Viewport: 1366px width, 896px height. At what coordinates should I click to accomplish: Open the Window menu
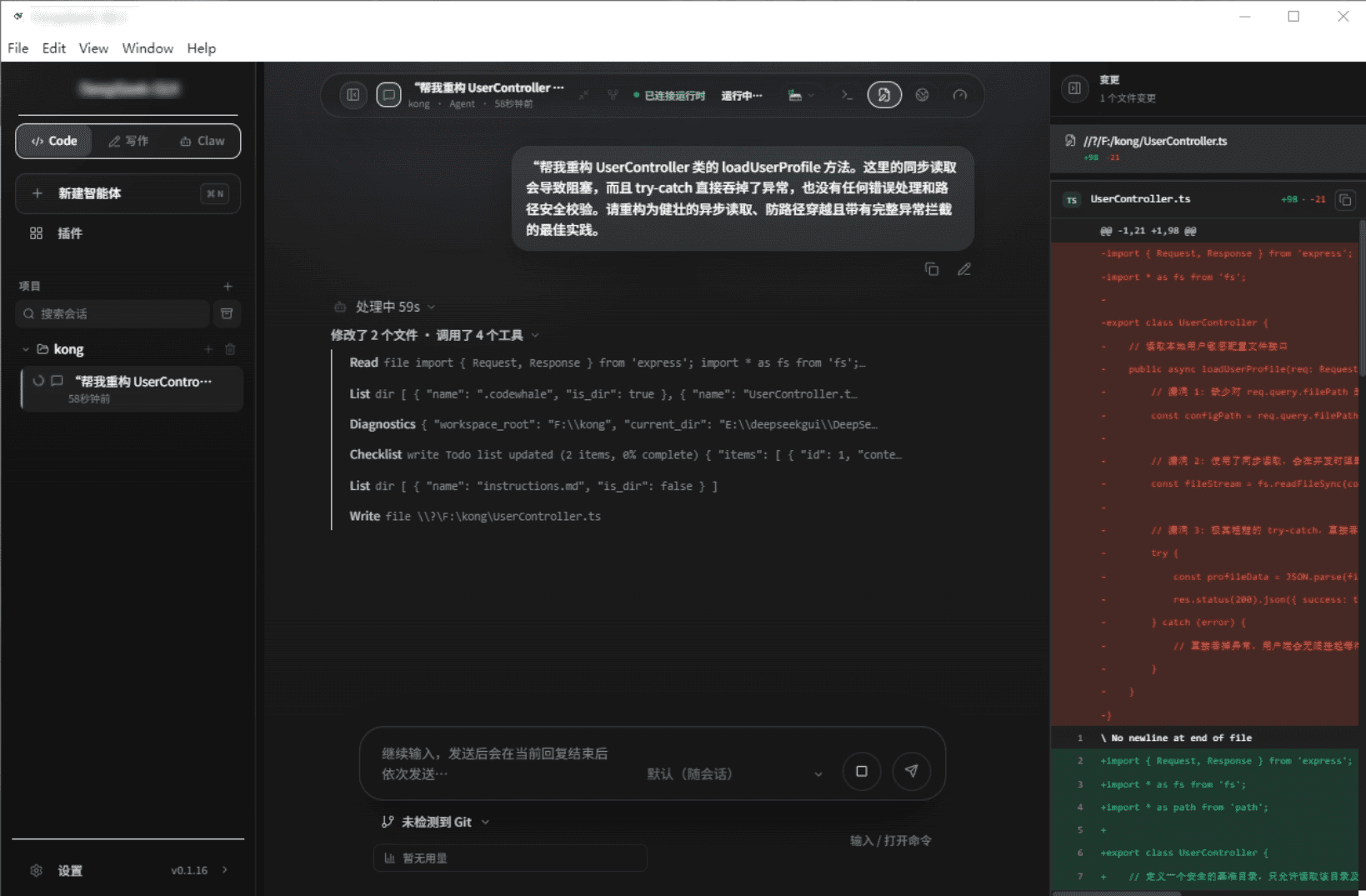148,48
